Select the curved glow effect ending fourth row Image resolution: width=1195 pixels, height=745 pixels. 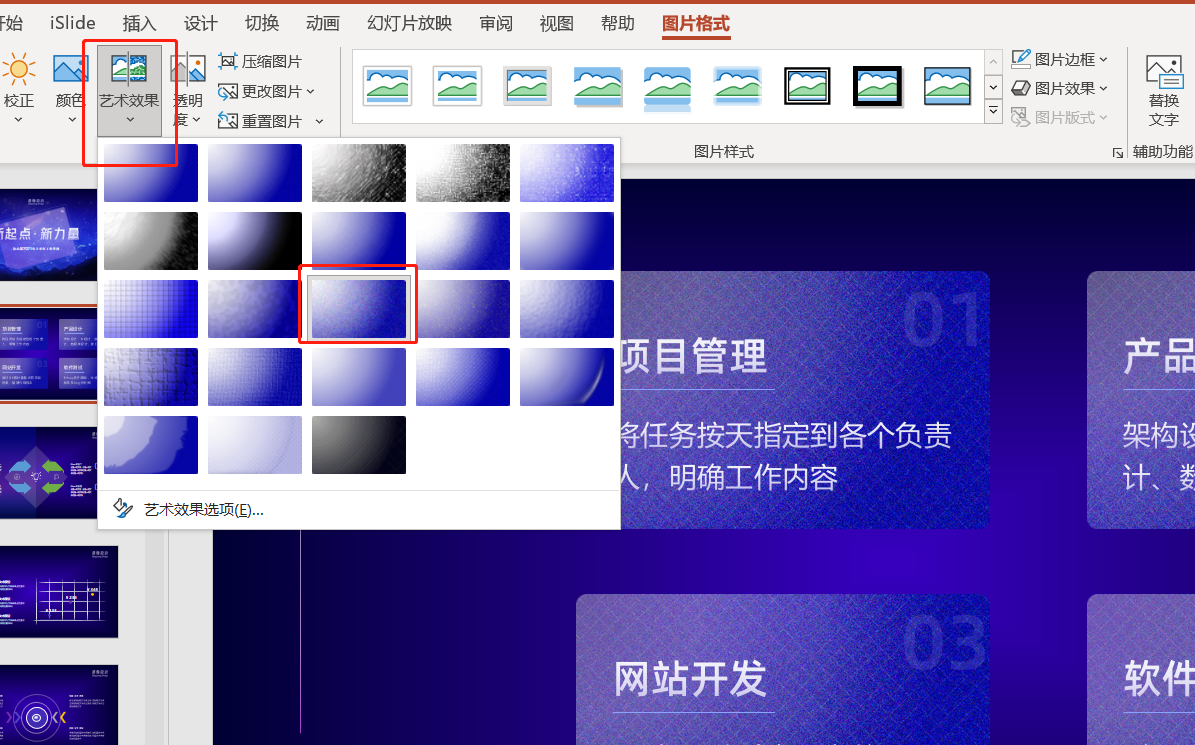pyautogui.click(x=567, y=377)
